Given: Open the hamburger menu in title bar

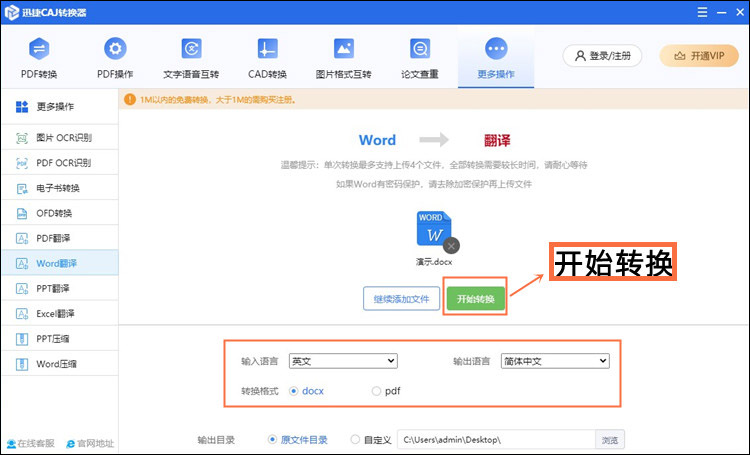Looking at the screenshot, I should pyautogui.click(x=702, y=12).
